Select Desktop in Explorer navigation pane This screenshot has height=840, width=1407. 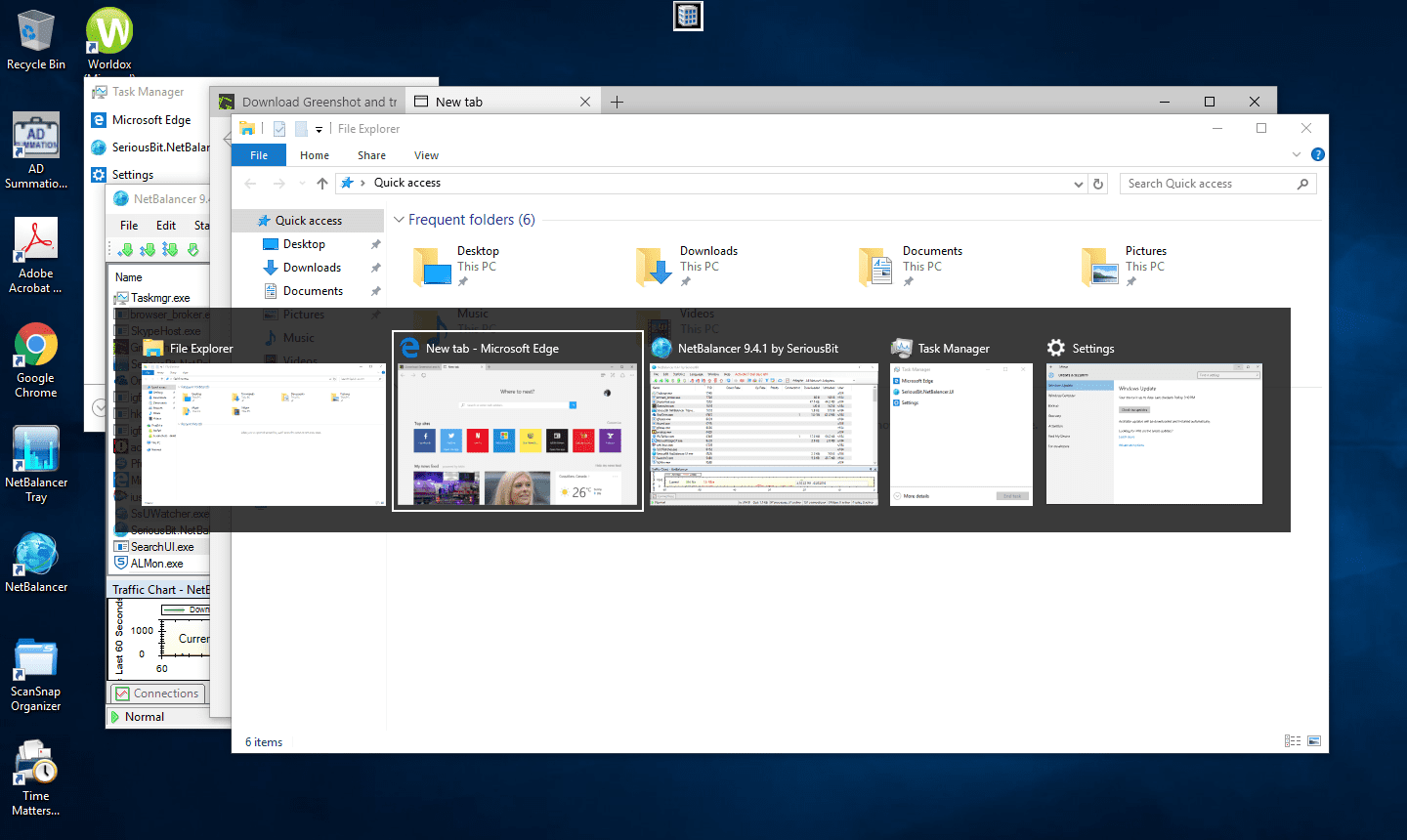pyautogui.click(x=304, y=244)
